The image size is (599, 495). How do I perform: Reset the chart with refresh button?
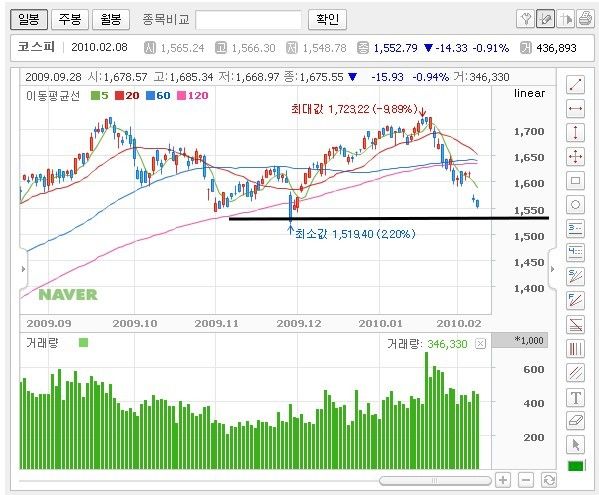pos(549,480)
